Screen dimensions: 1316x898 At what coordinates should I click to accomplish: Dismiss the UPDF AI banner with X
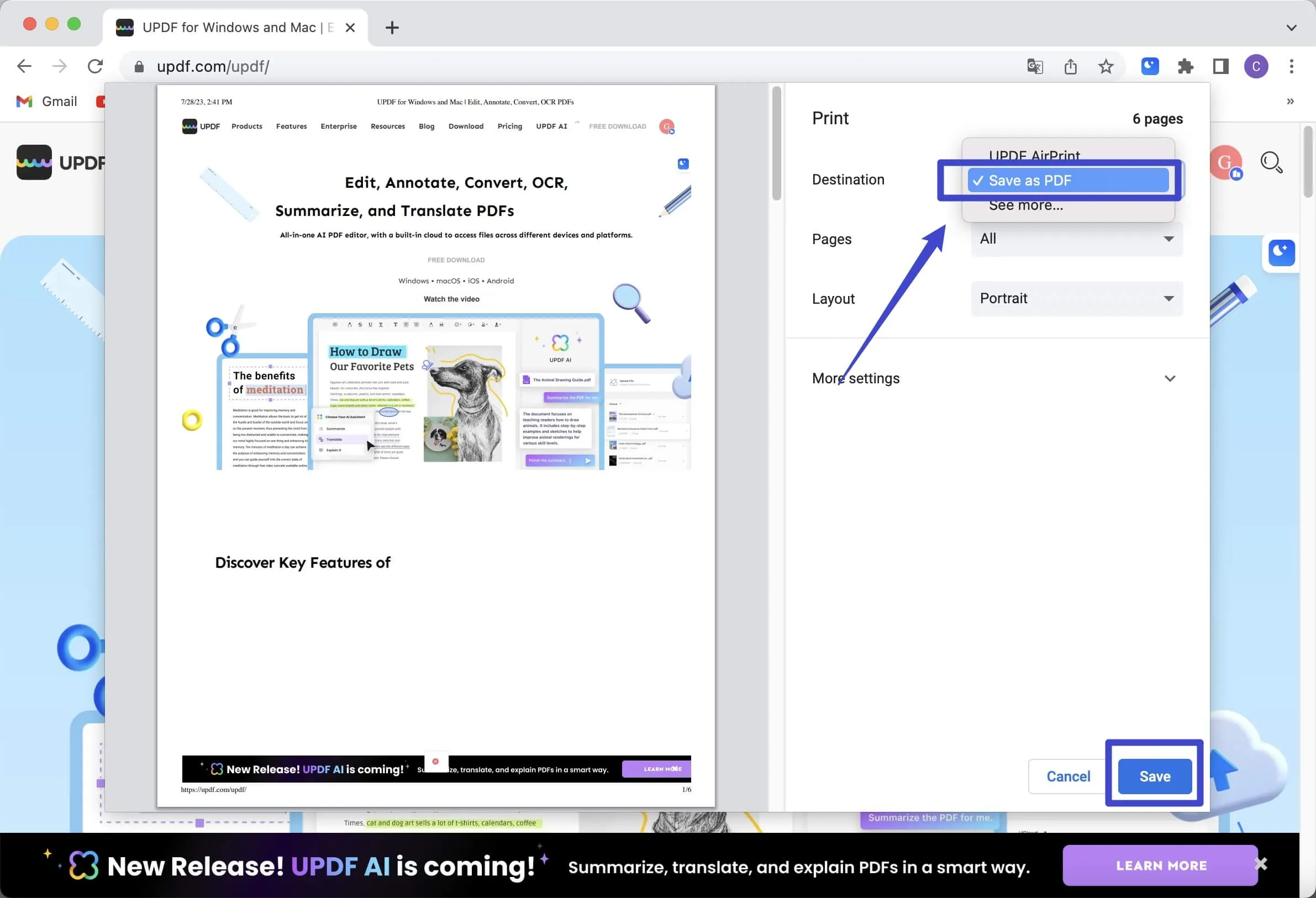coord(1261,863)
